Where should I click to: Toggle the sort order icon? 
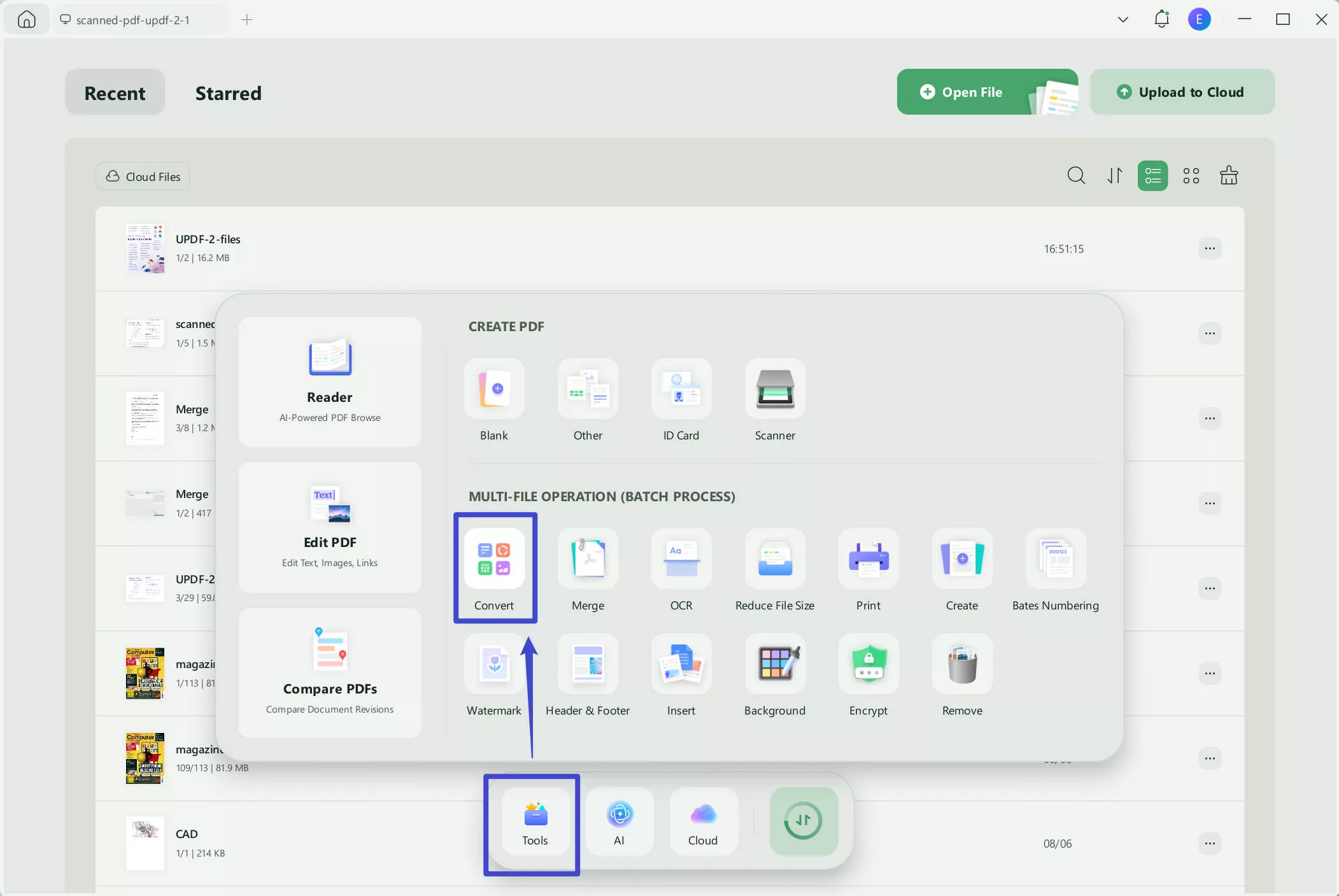click(x=1114, y=176)
